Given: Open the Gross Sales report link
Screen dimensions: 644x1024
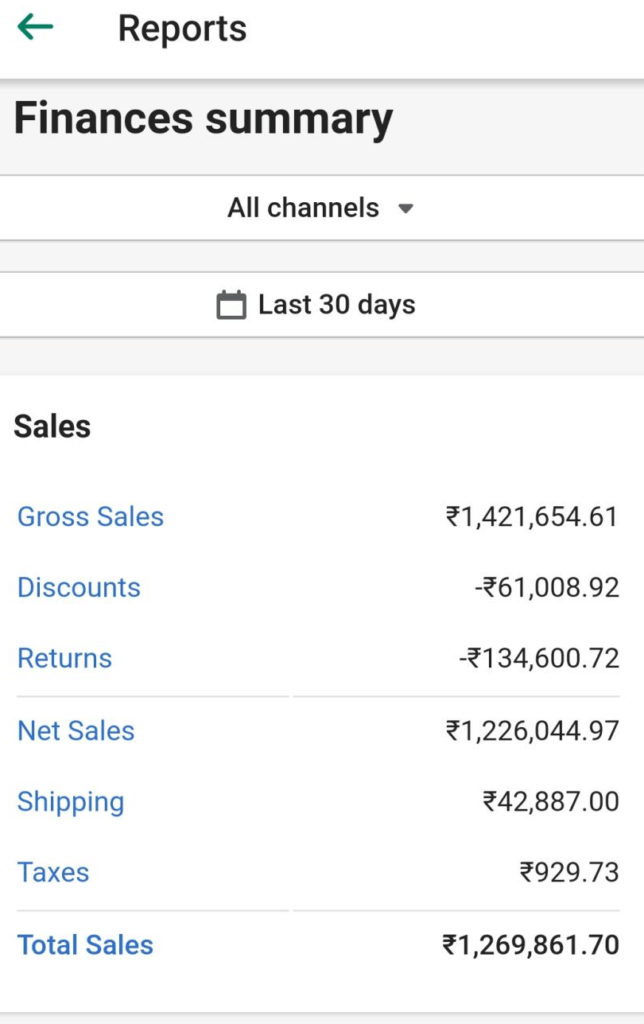Looking at the screenshot, I should 90,517.
